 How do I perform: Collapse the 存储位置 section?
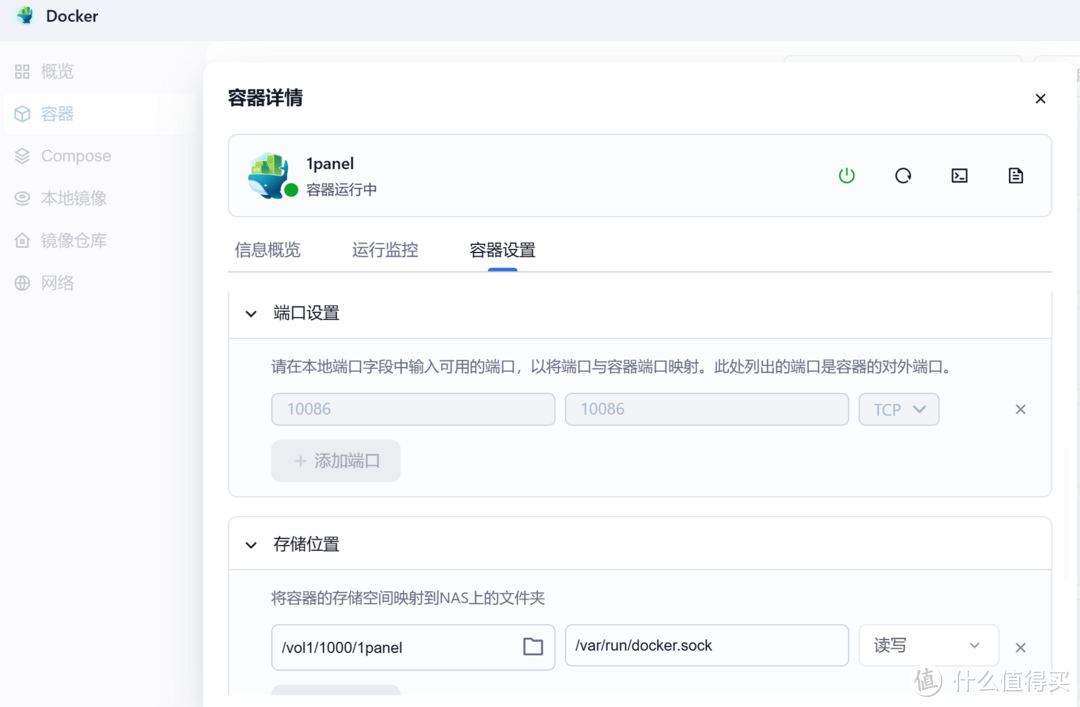pos(251,546)
